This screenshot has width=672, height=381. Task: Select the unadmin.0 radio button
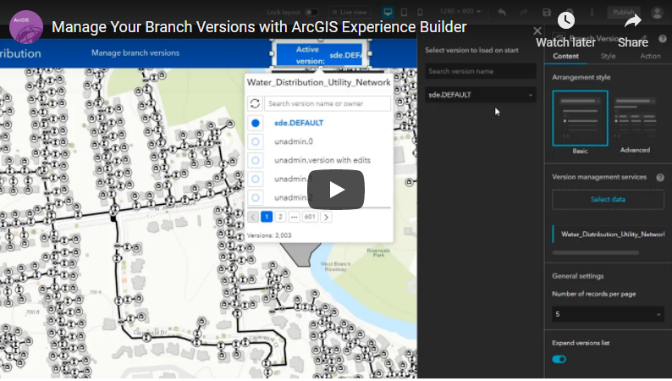tap(255, 141)
